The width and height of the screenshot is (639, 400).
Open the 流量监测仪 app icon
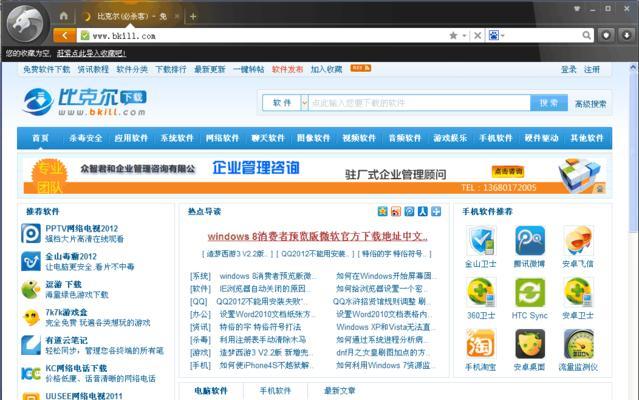pyautogui.click(x=578, y=344)
